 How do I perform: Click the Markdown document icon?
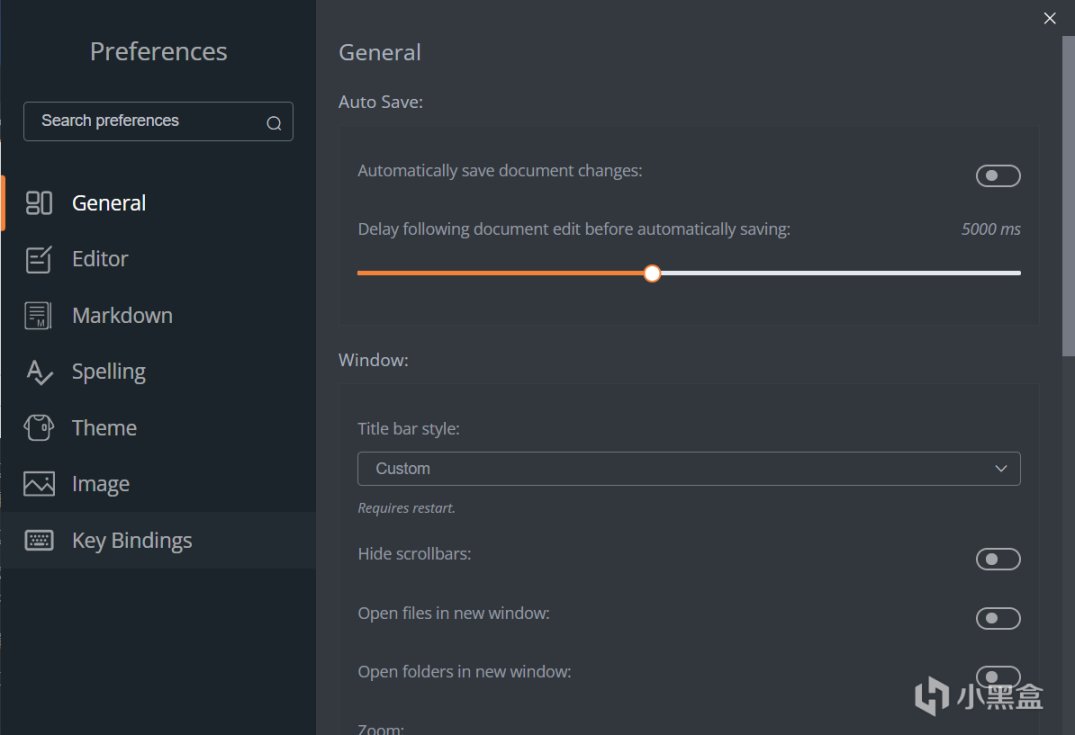[39, 316]
